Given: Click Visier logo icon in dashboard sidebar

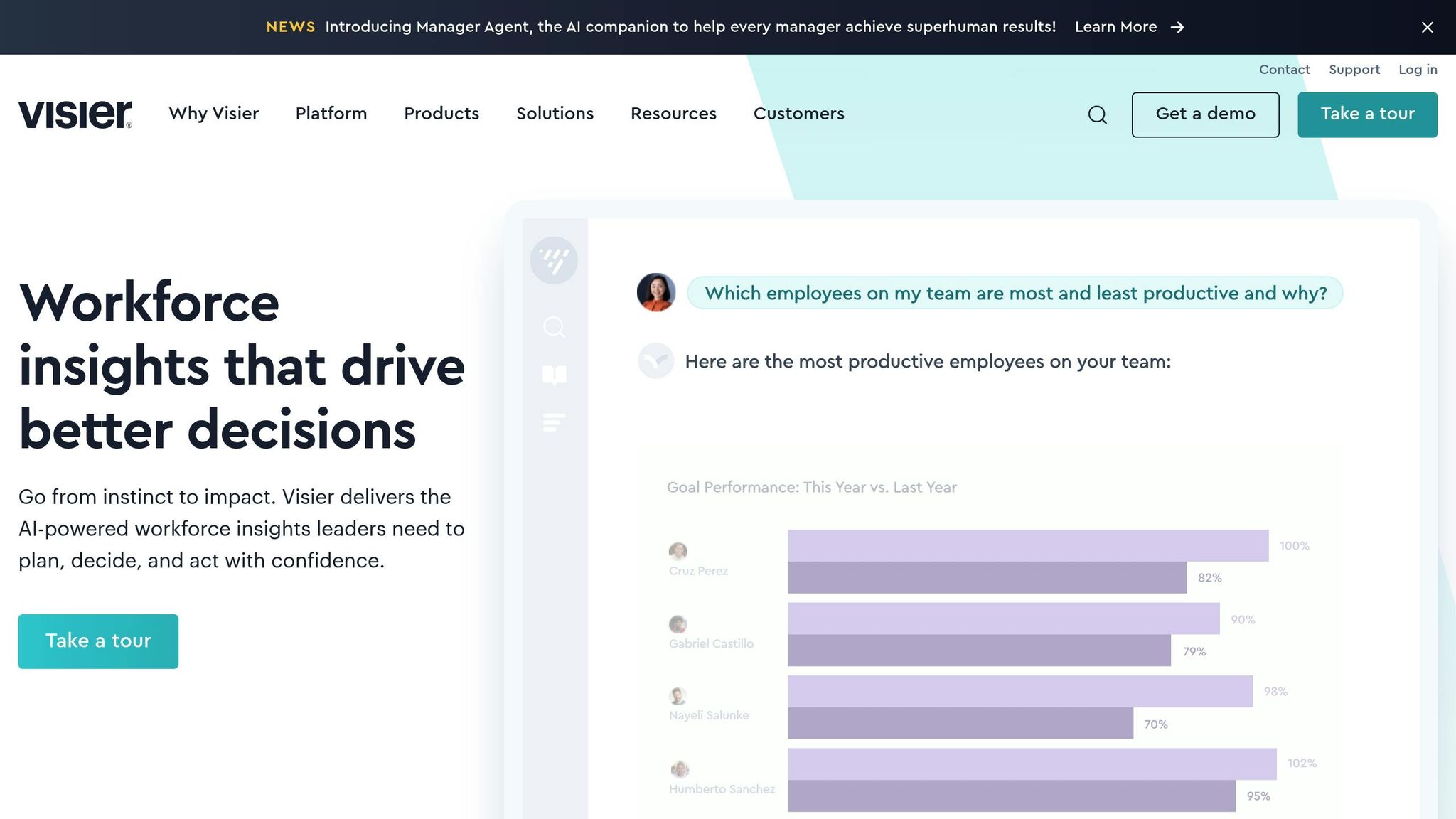Looking at the screenshot, I should pos(554,260).
